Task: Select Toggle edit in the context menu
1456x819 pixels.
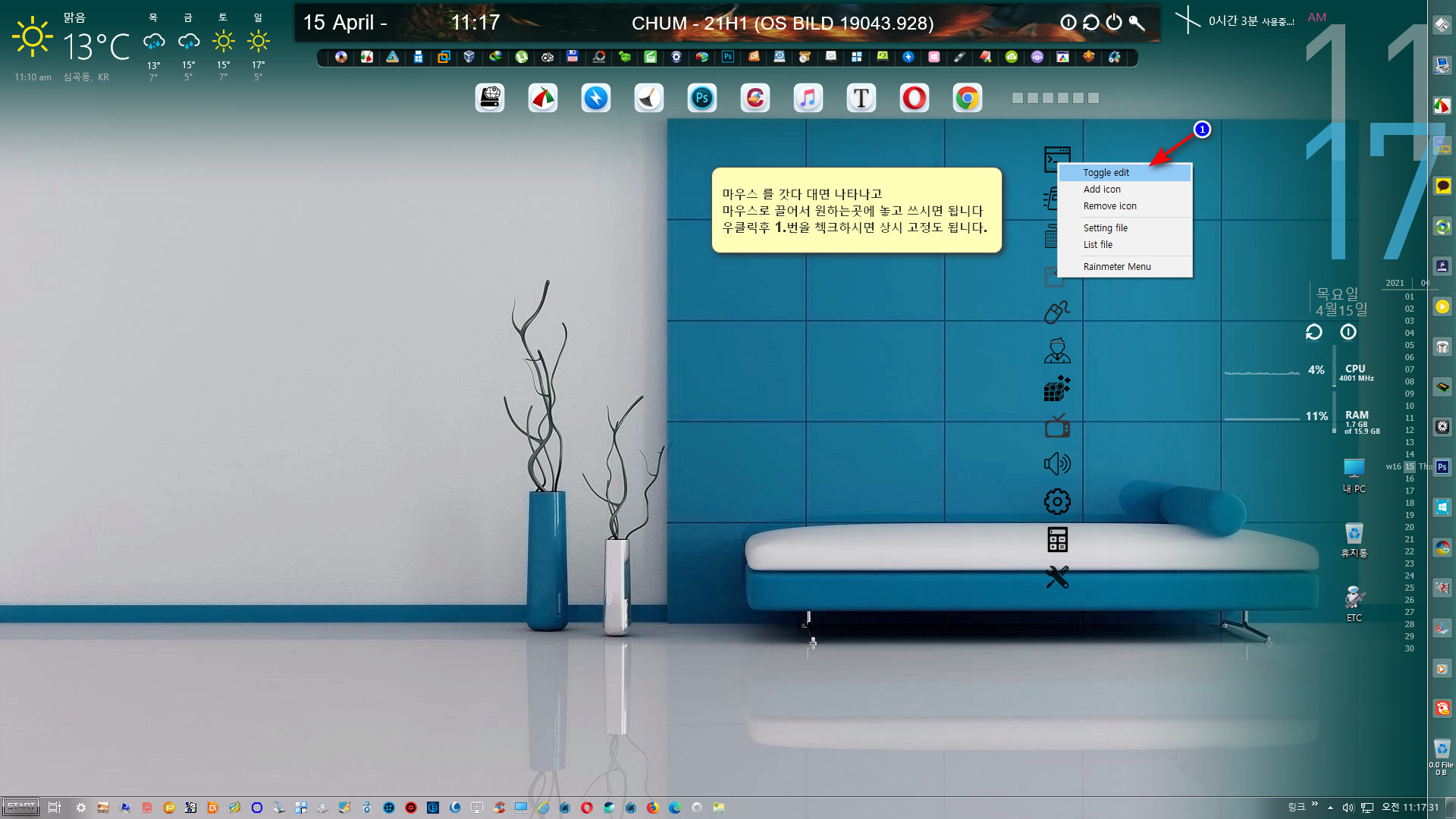Action: click(1125, 173)
